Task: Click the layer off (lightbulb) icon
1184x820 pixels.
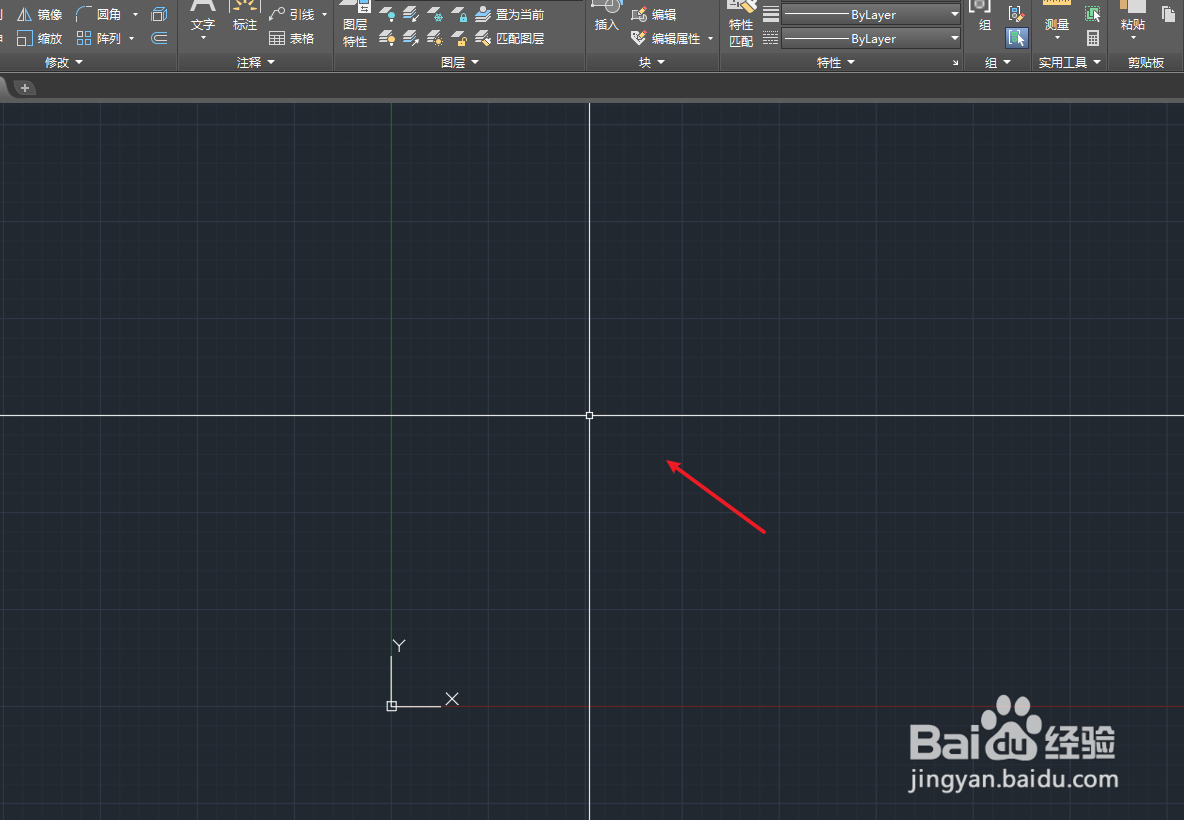Action: pos(387,14)
